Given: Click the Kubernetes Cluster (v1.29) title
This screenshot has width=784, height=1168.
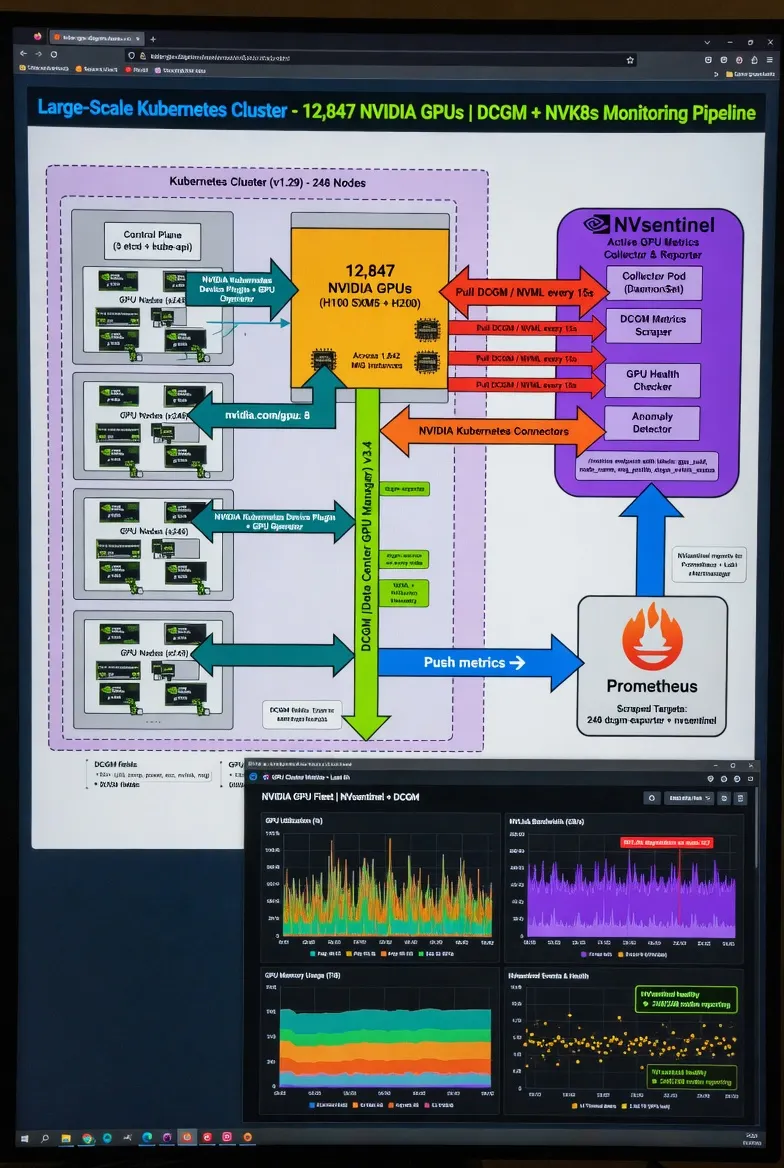Looking at the screenshot, I should (268, 182).
